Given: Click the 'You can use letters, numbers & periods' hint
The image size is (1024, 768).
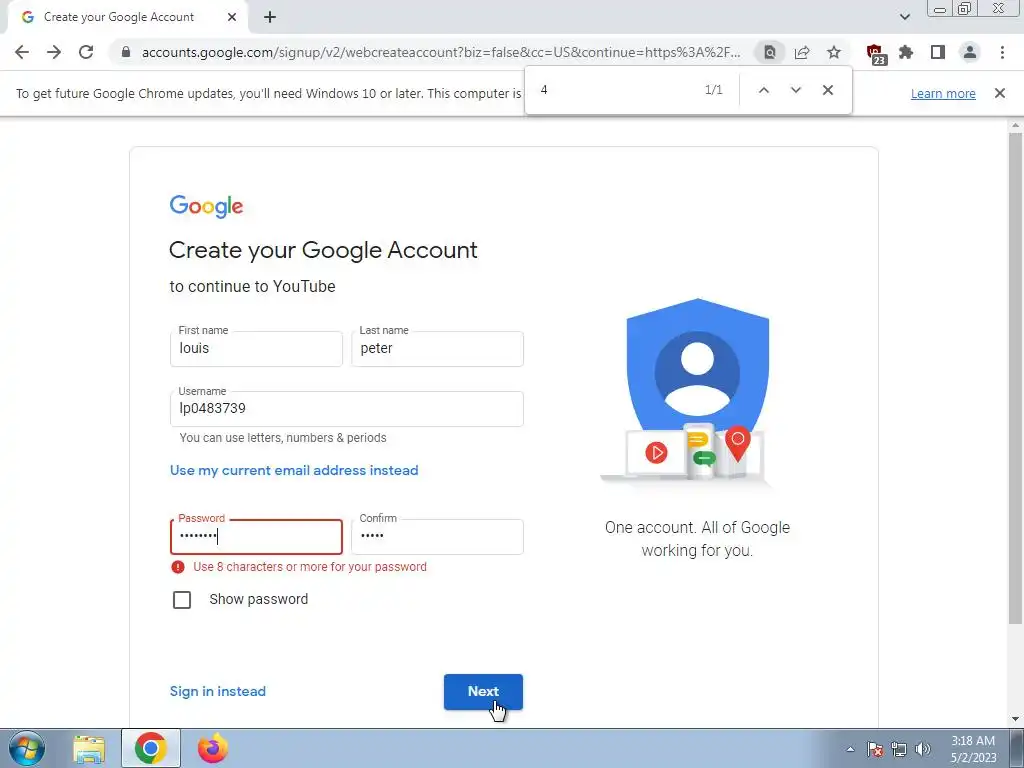Looking at the screenshot, I should click(x=283, y=438).
